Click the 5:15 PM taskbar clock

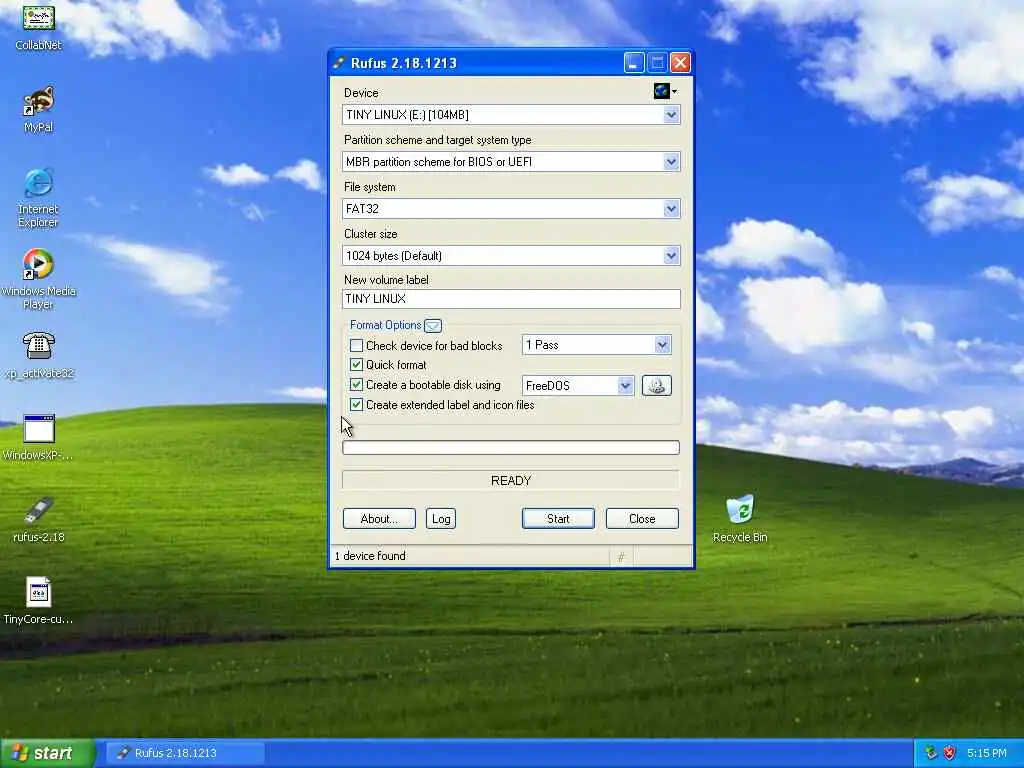tap(987, 753)
